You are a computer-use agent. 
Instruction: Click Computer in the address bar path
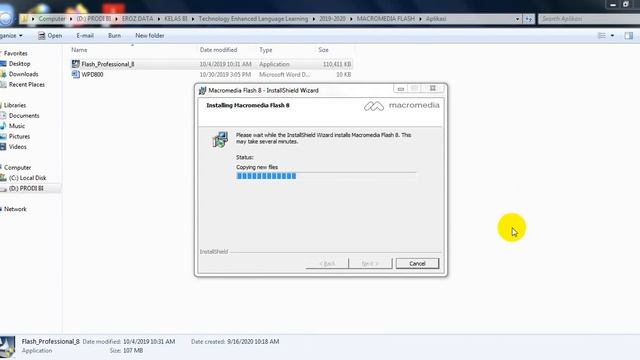click(x=52, y=19)
